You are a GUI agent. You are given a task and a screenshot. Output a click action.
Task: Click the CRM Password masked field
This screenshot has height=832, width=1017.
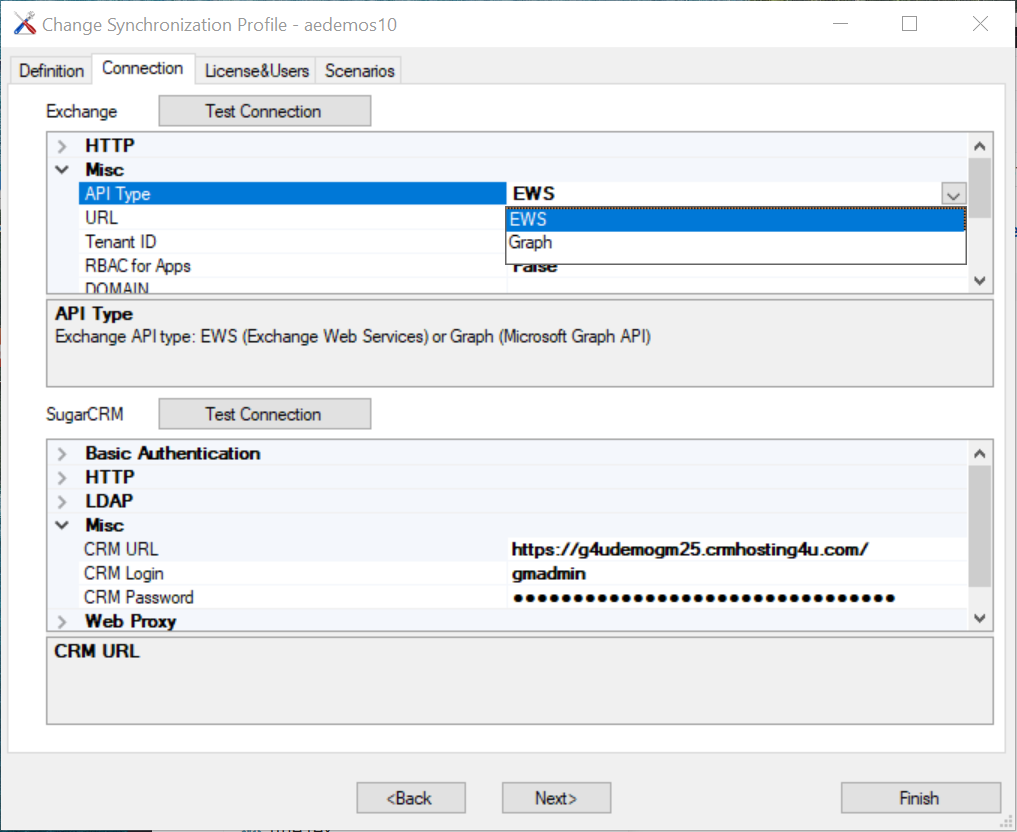pos(737,597)
